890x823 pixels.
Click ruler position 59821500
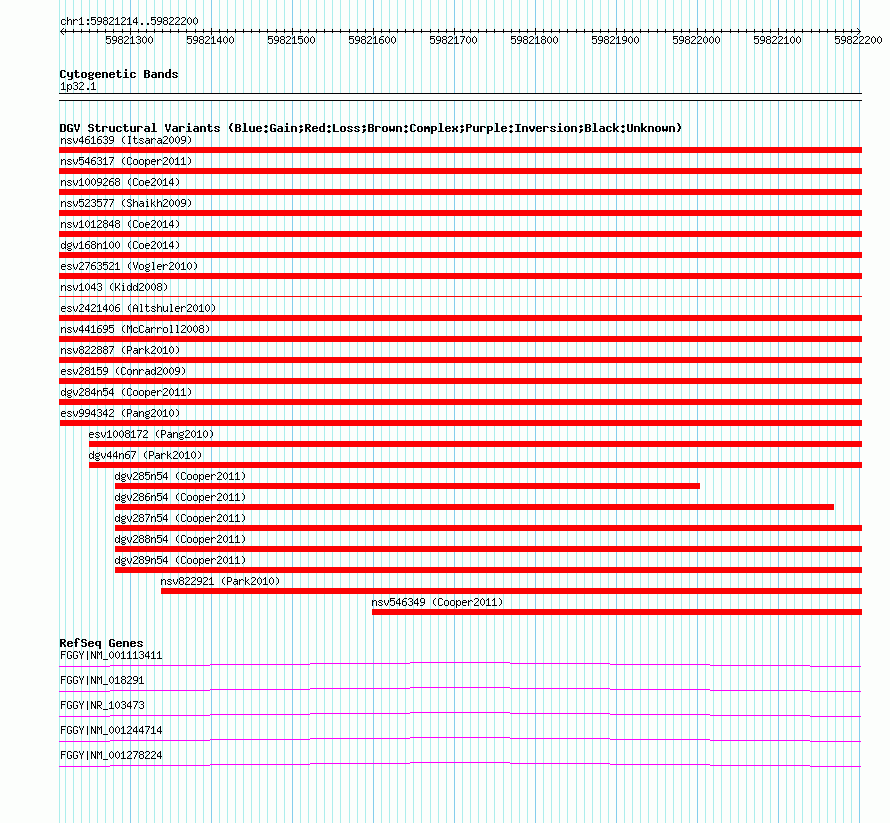(x=291, y=40)
